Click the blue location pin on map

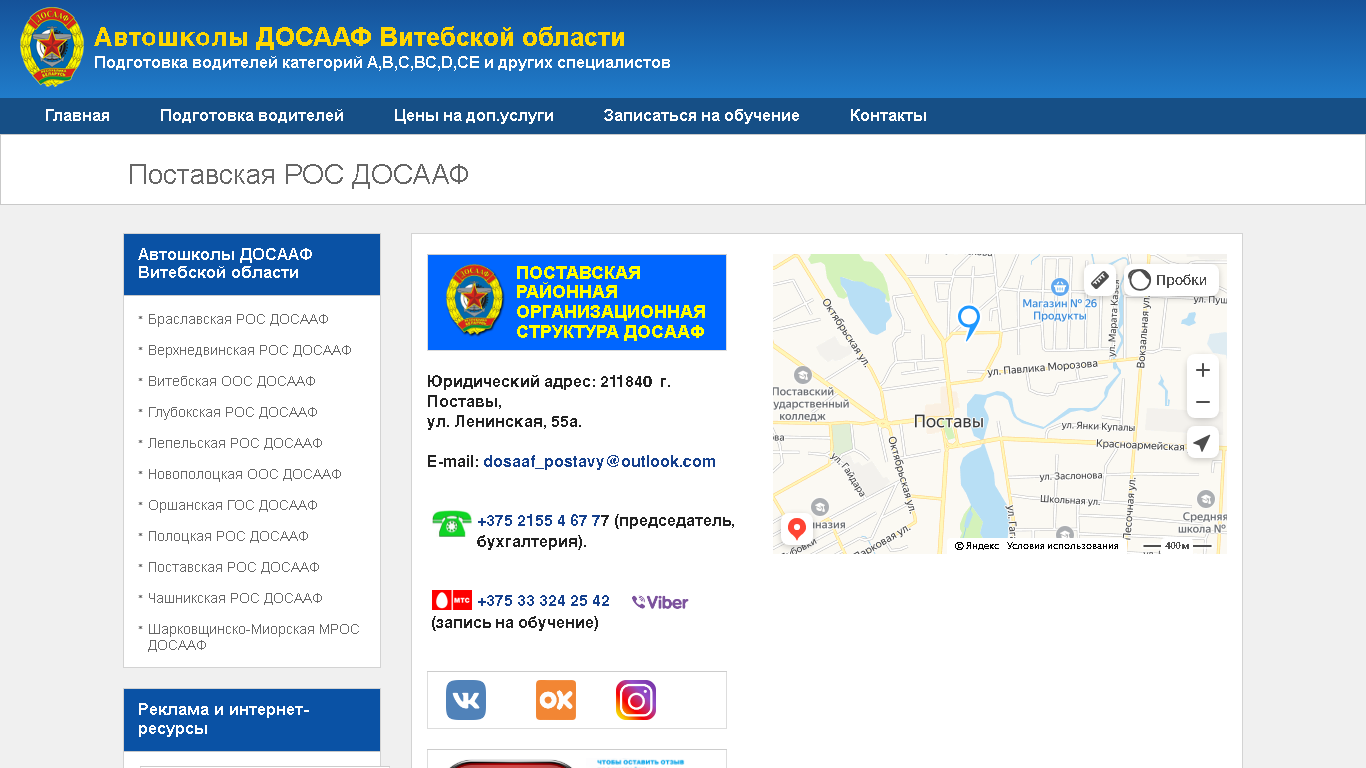pyautogui.click(x=968, y=322)
